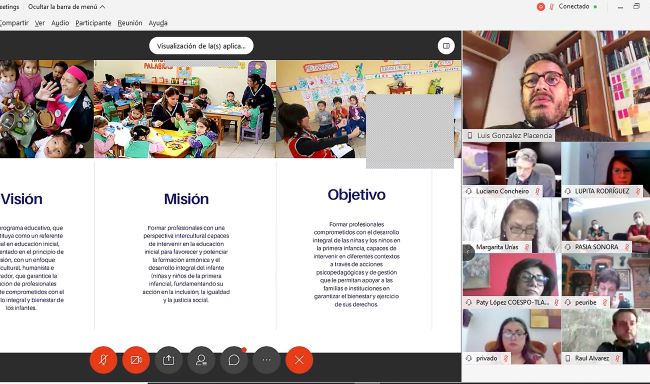The height and width of the screenshot is (384, 650).
Task: Open the Compartir menu
Action: pyautogui.click(x=14, y=23)
